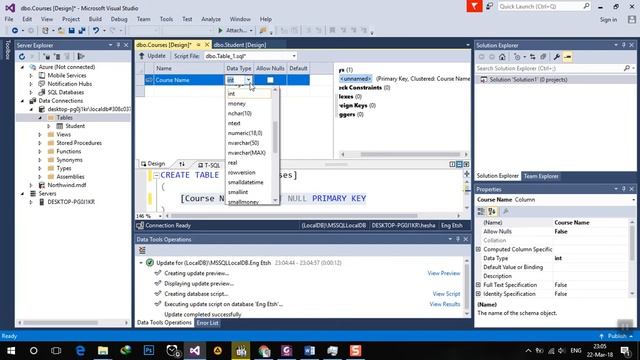
Task: Expand the Northwind.mdf connection node
Action: 31,185
